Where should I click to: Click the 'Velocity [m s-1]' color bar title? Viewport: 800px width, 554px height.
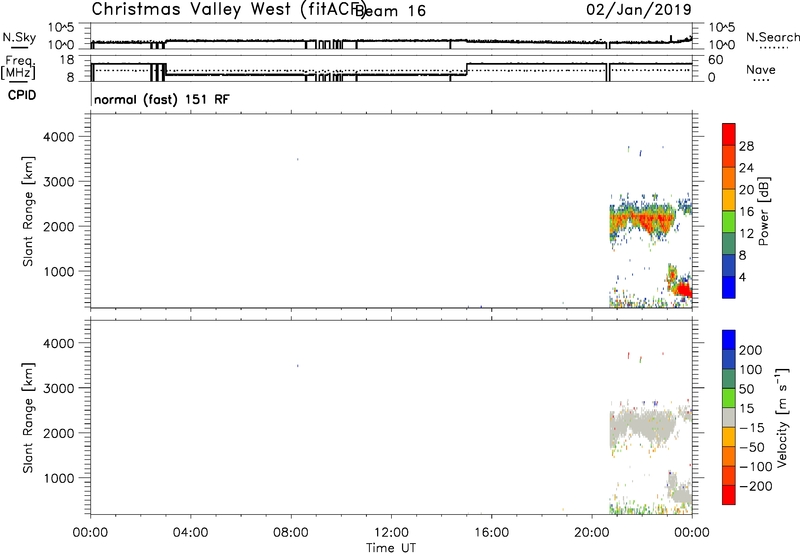click(782, 417)
